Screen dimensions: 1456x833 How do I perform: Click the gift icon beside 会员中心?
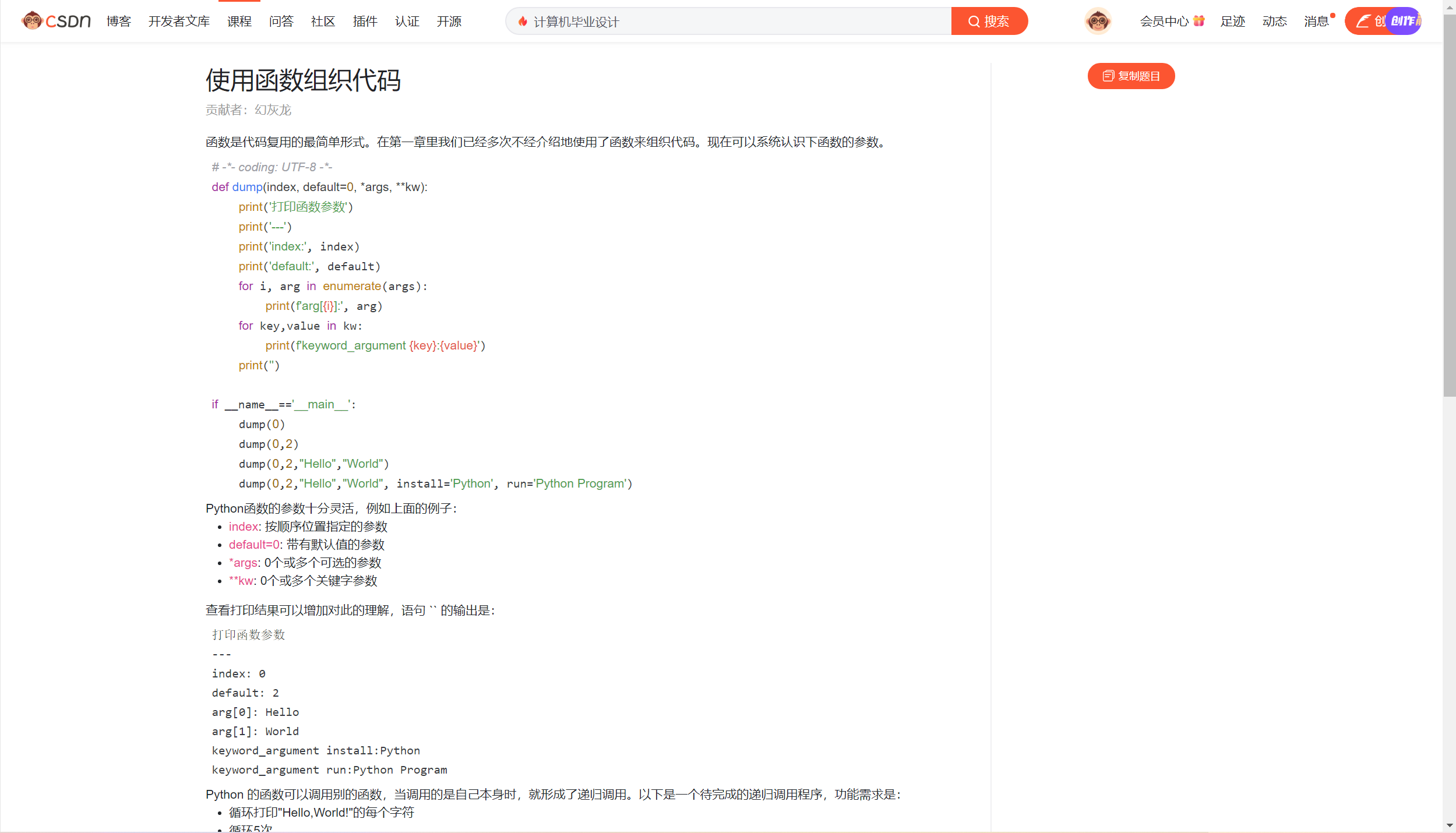1198,21
